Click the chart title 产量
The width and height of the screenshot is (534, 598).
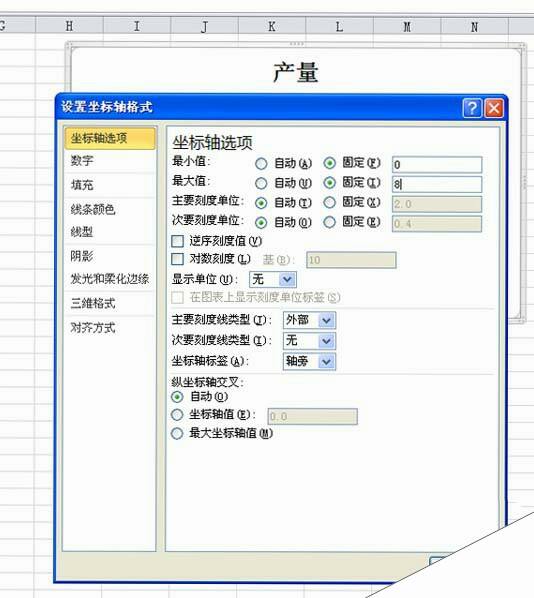[x=296, y=72]
